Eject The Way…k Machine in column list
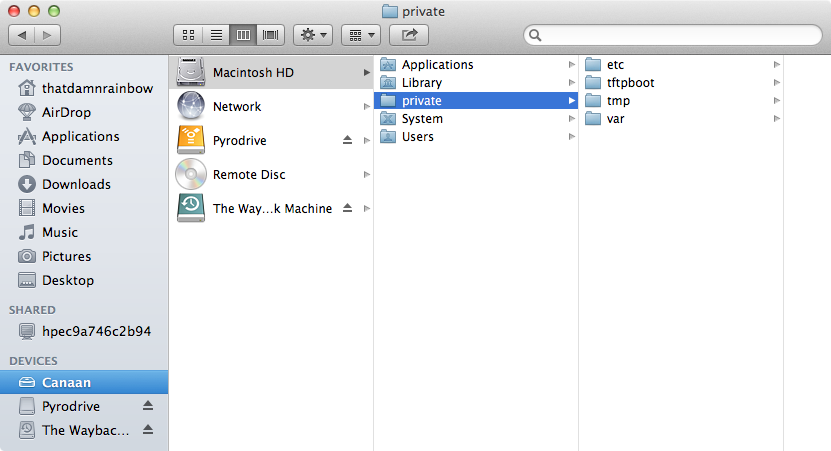831x451 pixels. 347,208
